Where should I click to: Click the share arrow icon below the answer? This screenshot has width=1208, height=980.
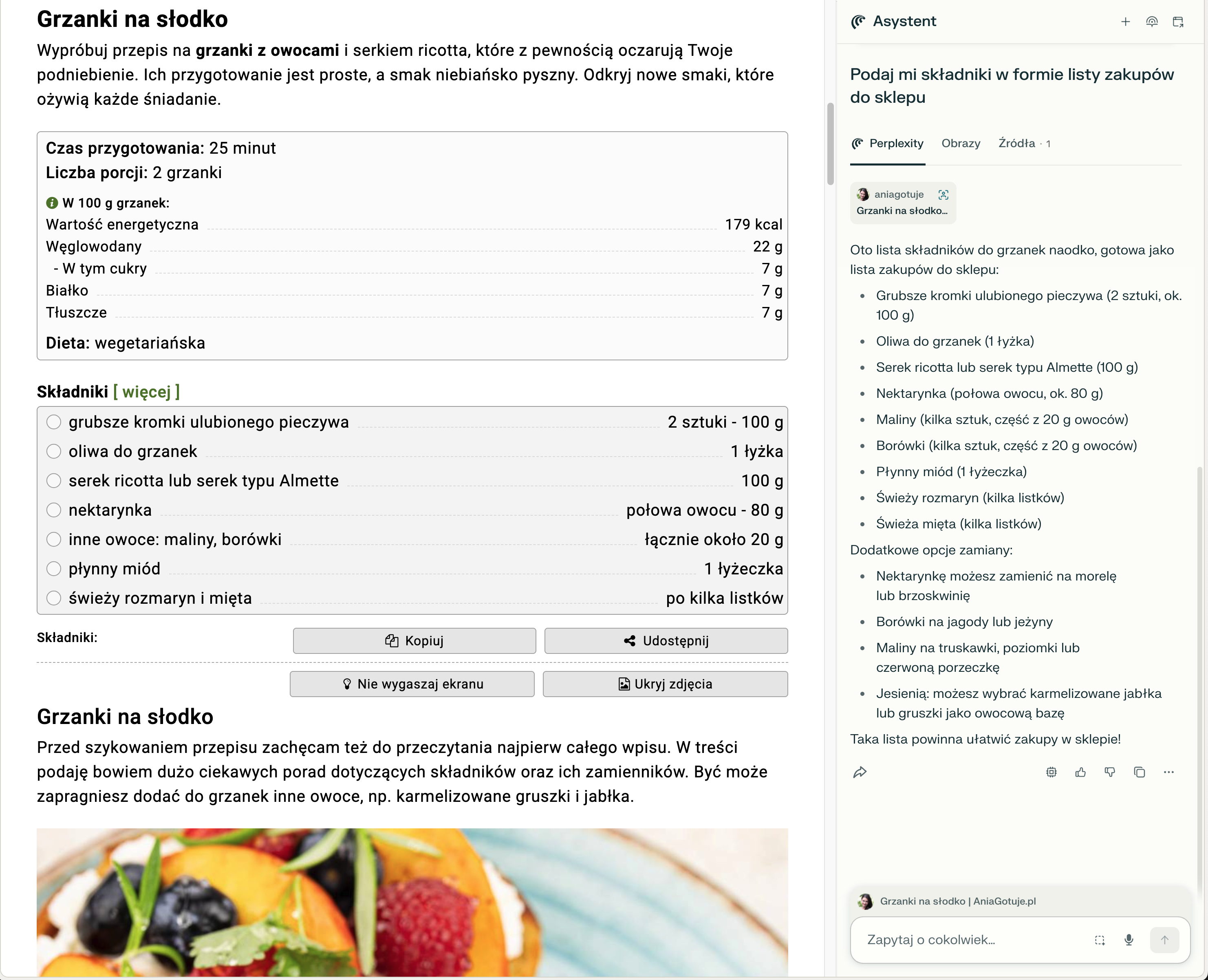coord(859,772)
